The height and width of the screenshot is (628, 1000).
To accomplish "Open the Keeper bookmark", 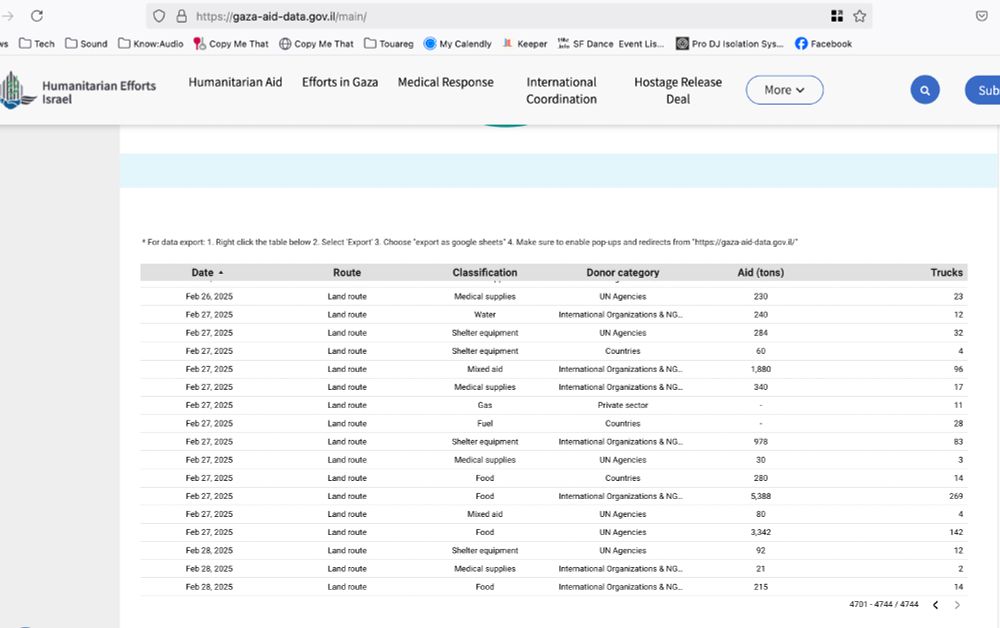I will [x=525, y=43].
